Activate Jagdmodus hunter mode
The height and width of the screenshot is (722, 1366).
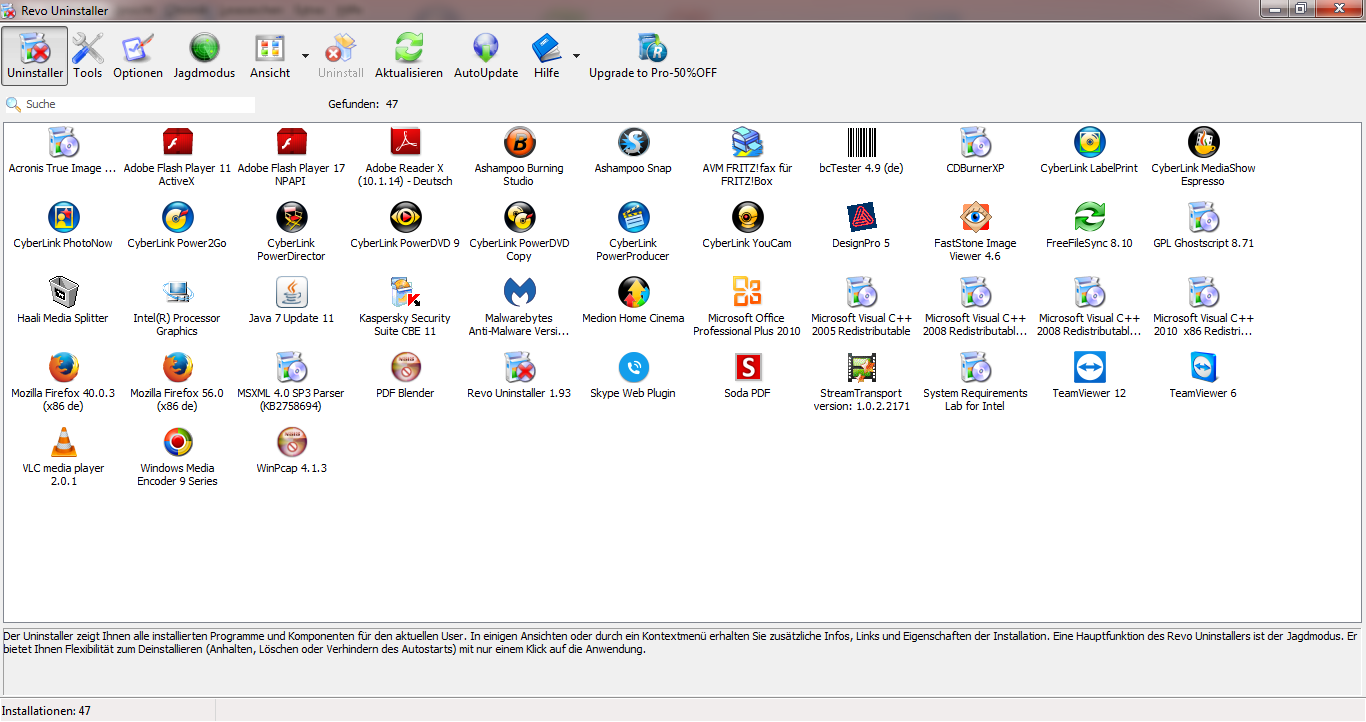(204, 56)
